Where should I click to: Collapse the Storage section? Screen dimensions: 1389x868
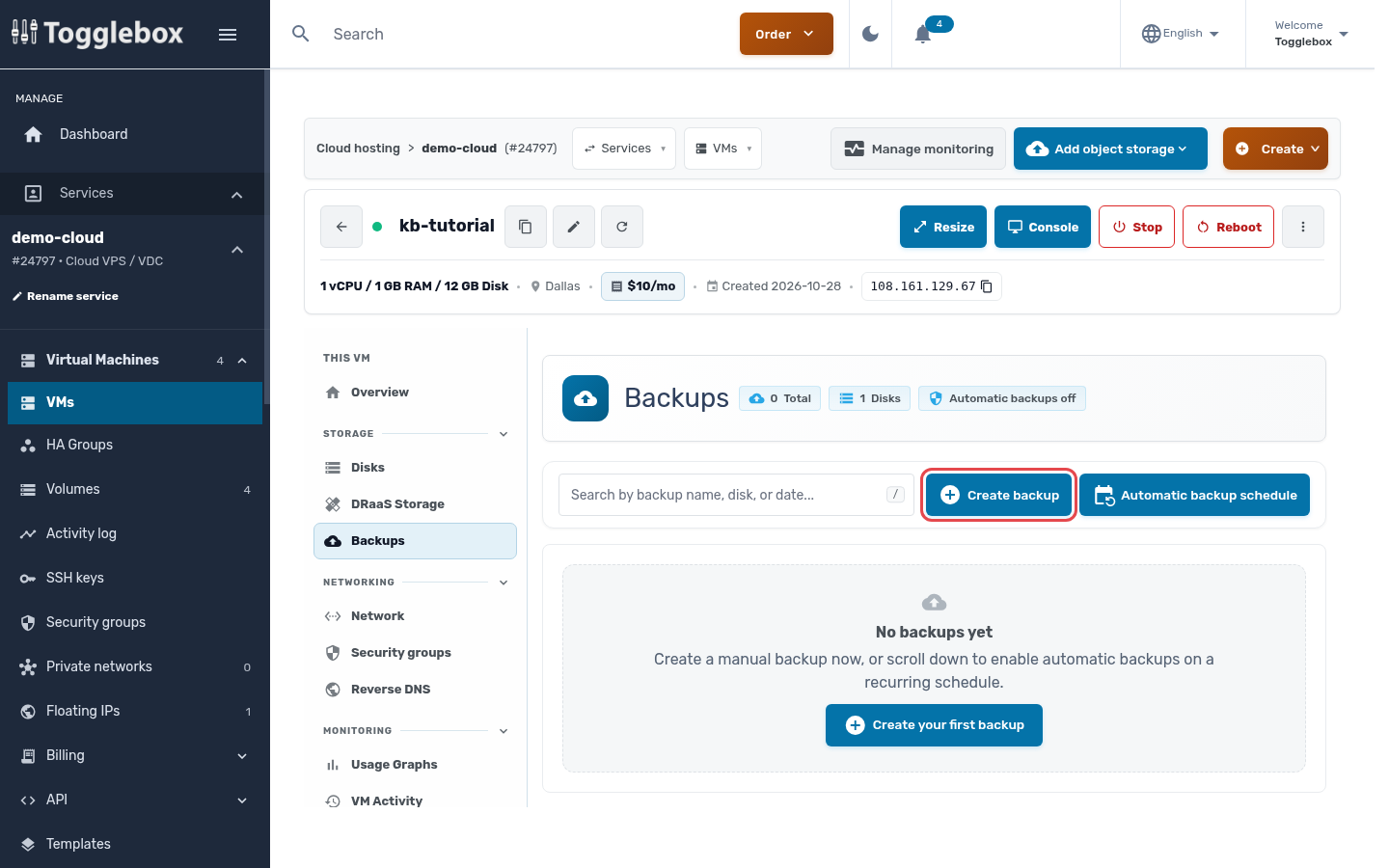[504, 434]
